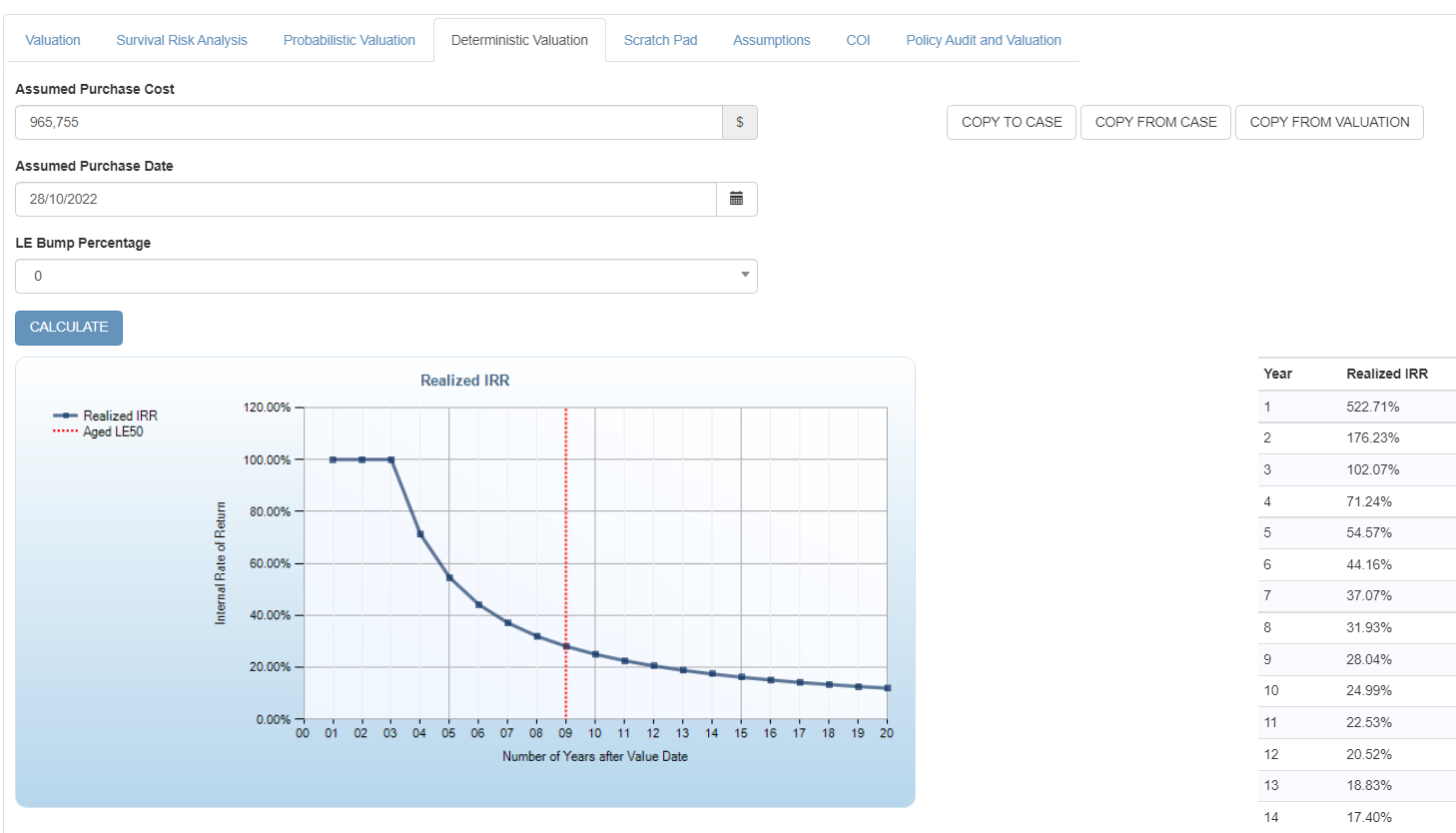This screenshot has height=833, width=1456.
Task: Click the Assumed Purchase Date input field
Action: click(x=364, y=199)
